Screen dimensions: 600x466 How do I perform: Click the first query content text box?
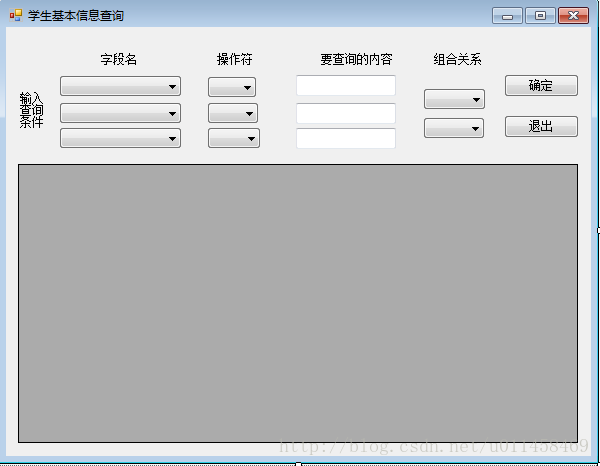[x=346, y=85]
